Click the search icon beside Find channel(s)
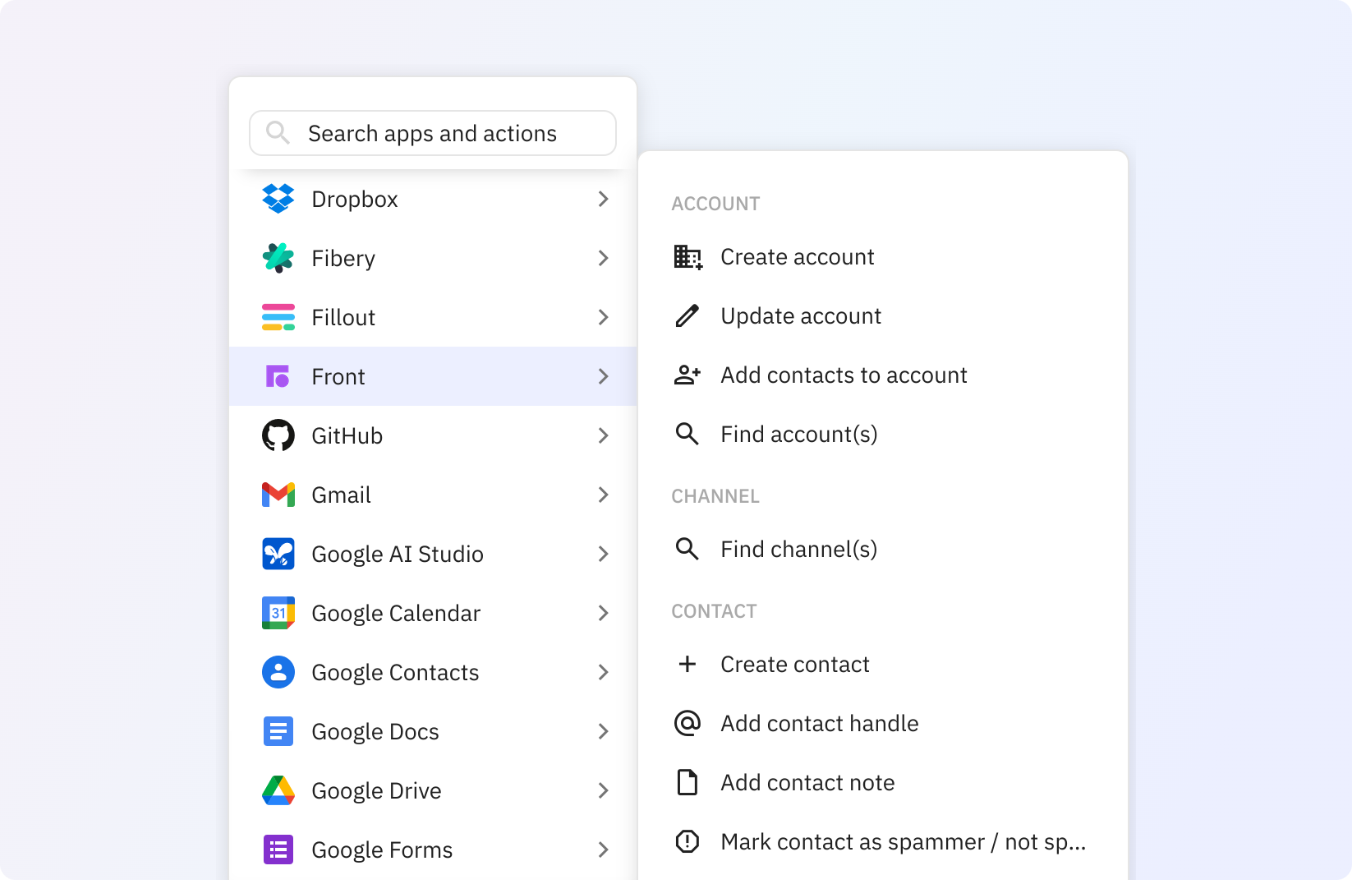Image resolution: width=1352 pixels, height=880 pixels. click(687, 549)
